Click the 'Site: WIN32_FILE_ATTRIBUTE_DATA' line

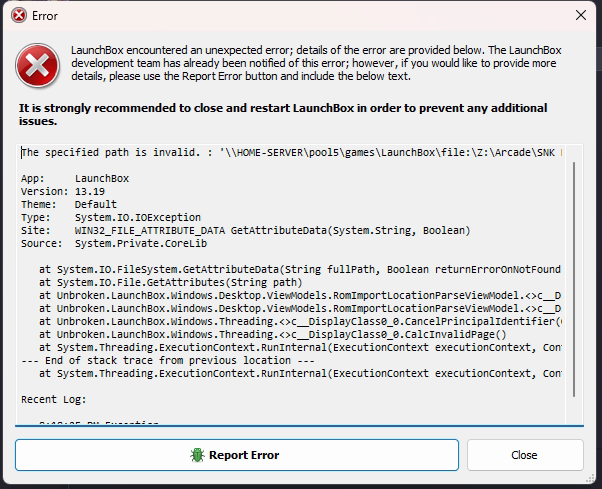pos(245,231)
